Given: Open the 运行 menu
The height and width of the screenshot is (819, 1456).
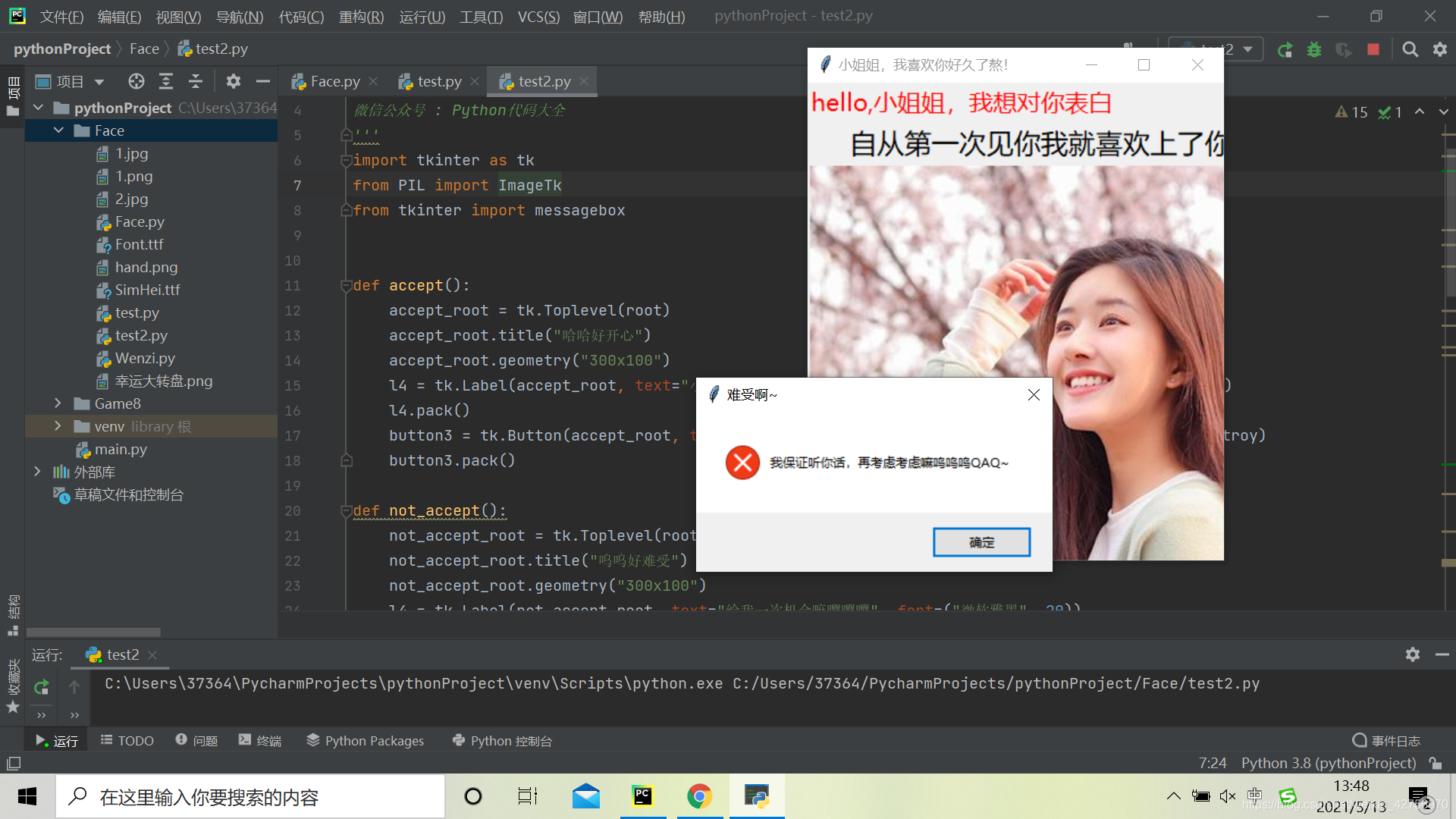Looking at the screenshot, I should click(x=422, y=17).
